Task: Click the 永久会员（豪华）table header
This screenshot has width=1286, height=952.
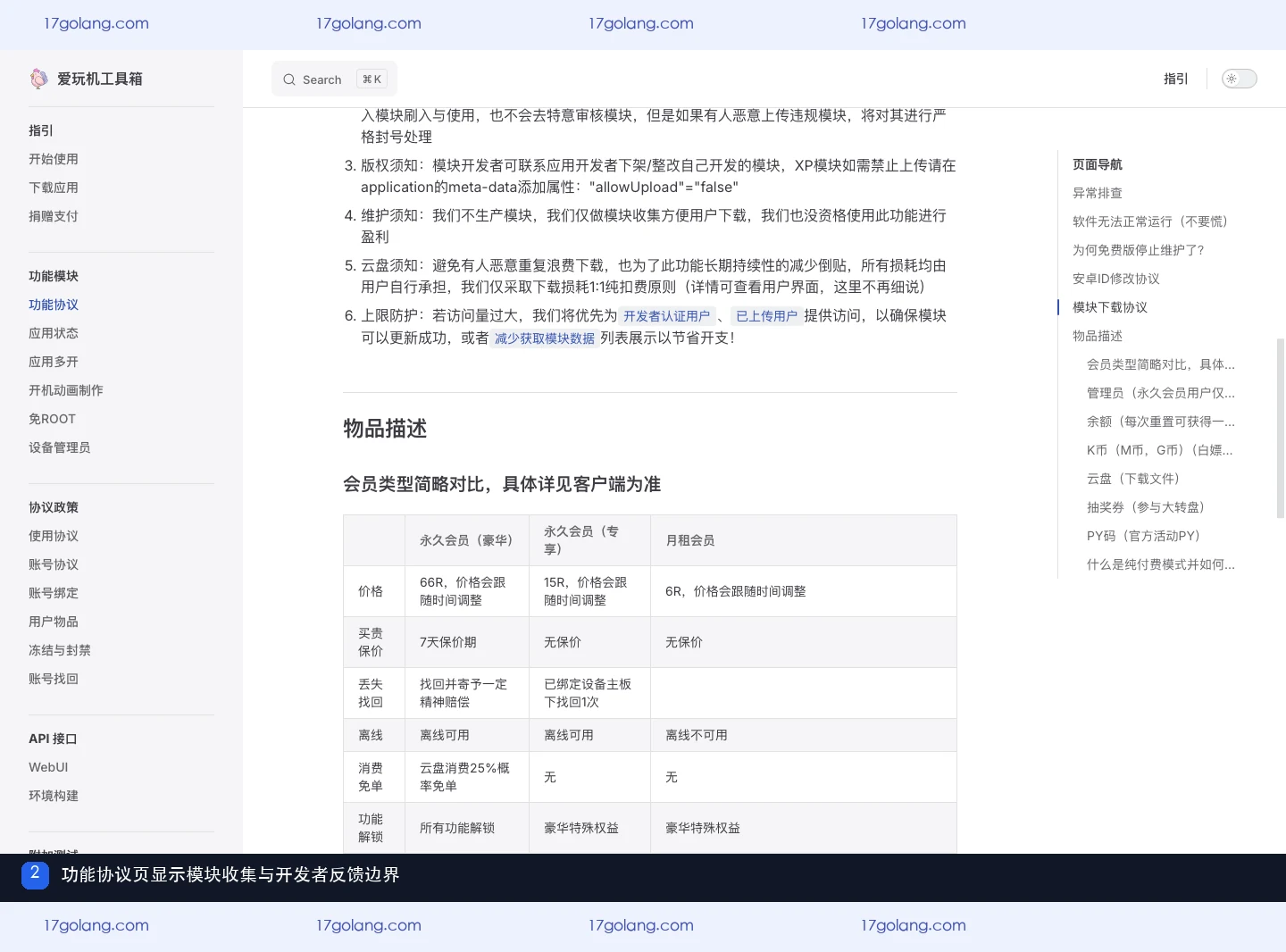Action: (466, 540)
